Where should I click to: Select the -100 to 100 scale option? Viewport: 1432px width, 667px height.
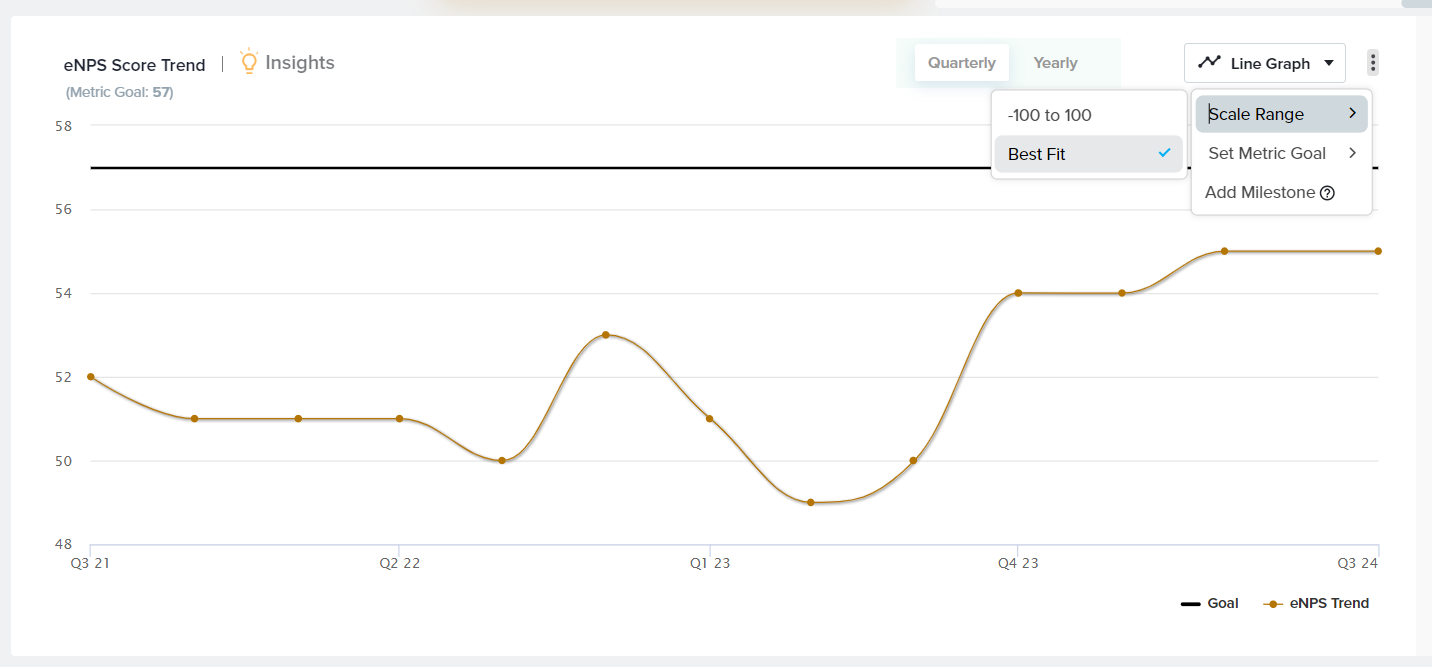tap(1049, 115)
